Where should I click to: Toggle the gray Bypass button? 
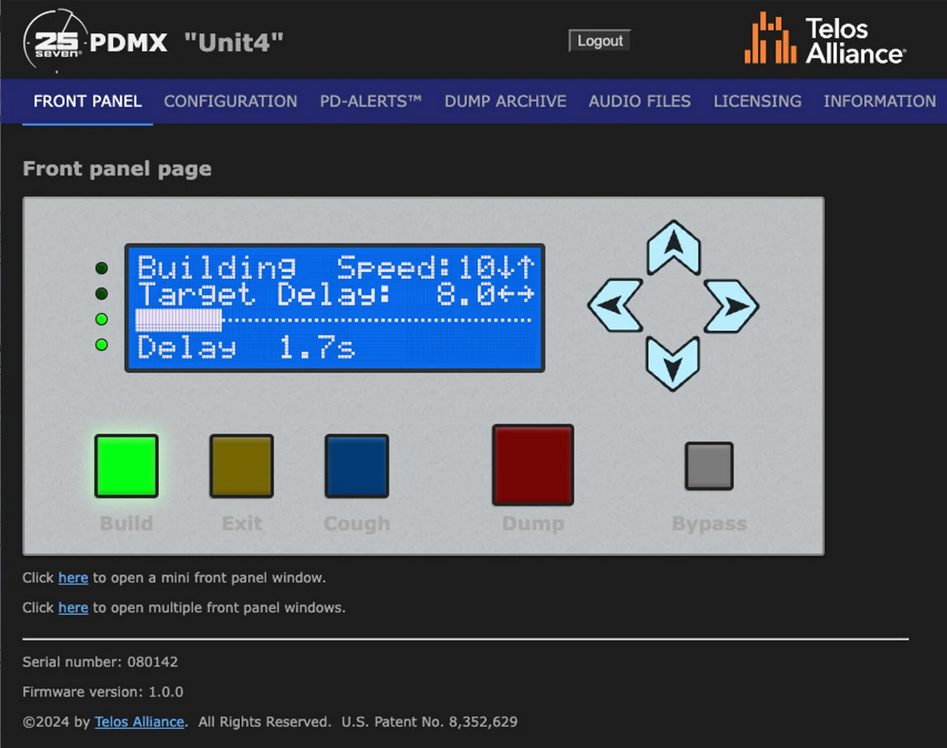point(709,465)
